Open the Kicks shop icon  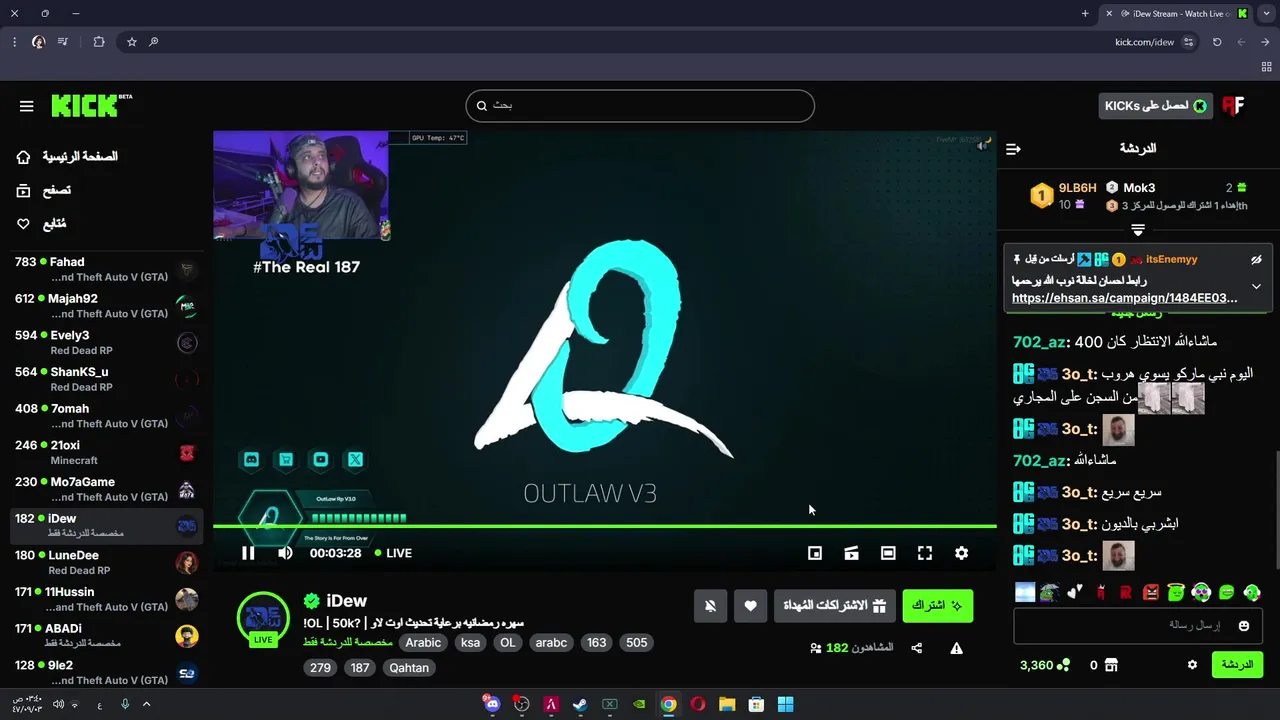tap(1111, 665)
